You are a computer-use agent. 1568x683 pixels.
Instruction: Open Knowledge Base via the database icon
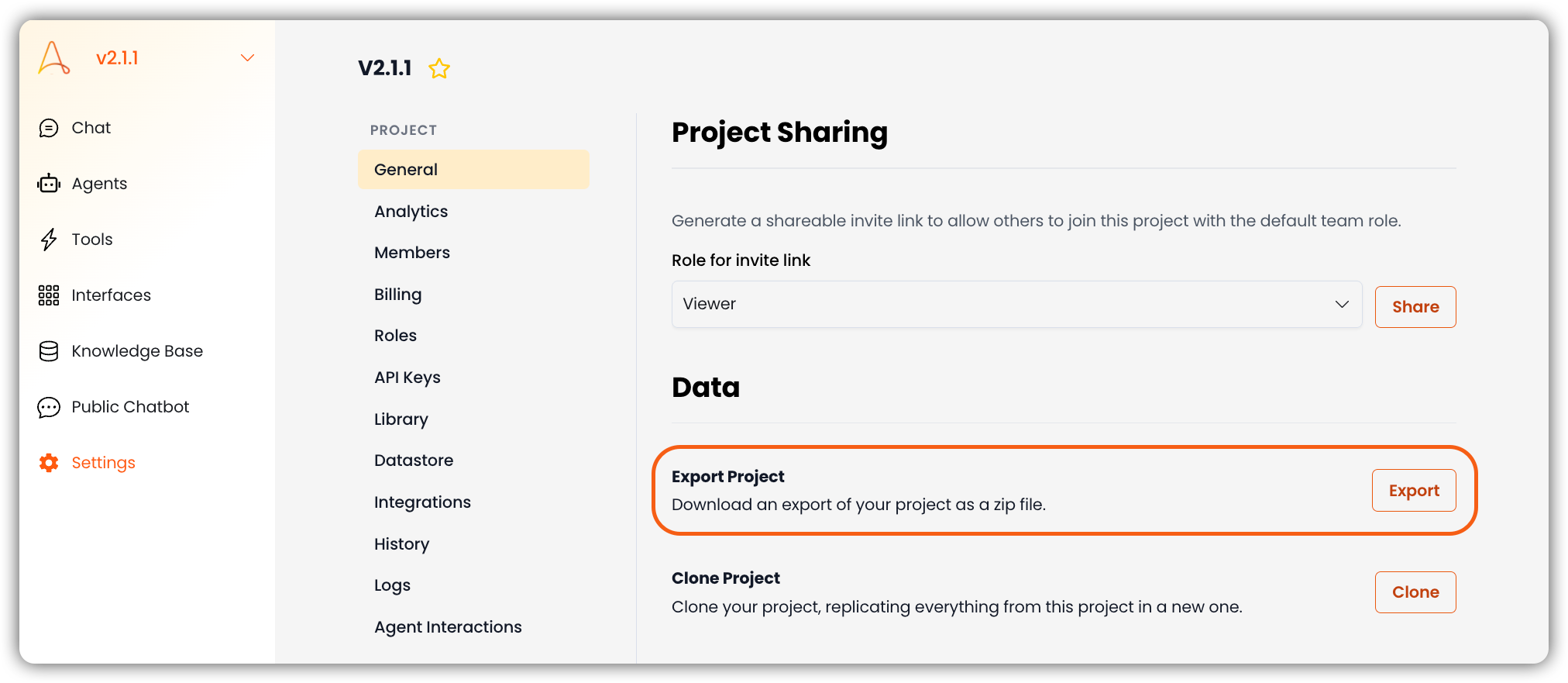coord(49,351)
